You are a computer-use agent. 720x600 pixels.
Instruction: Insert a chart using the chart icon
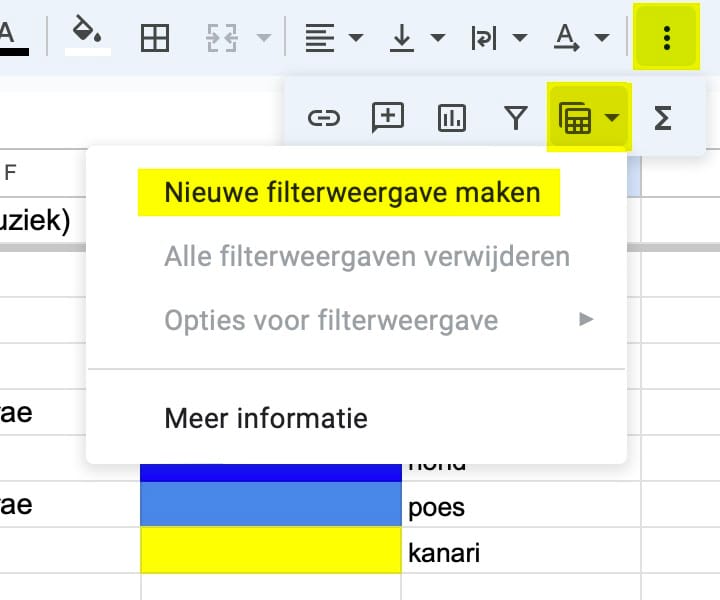[452, 118]
